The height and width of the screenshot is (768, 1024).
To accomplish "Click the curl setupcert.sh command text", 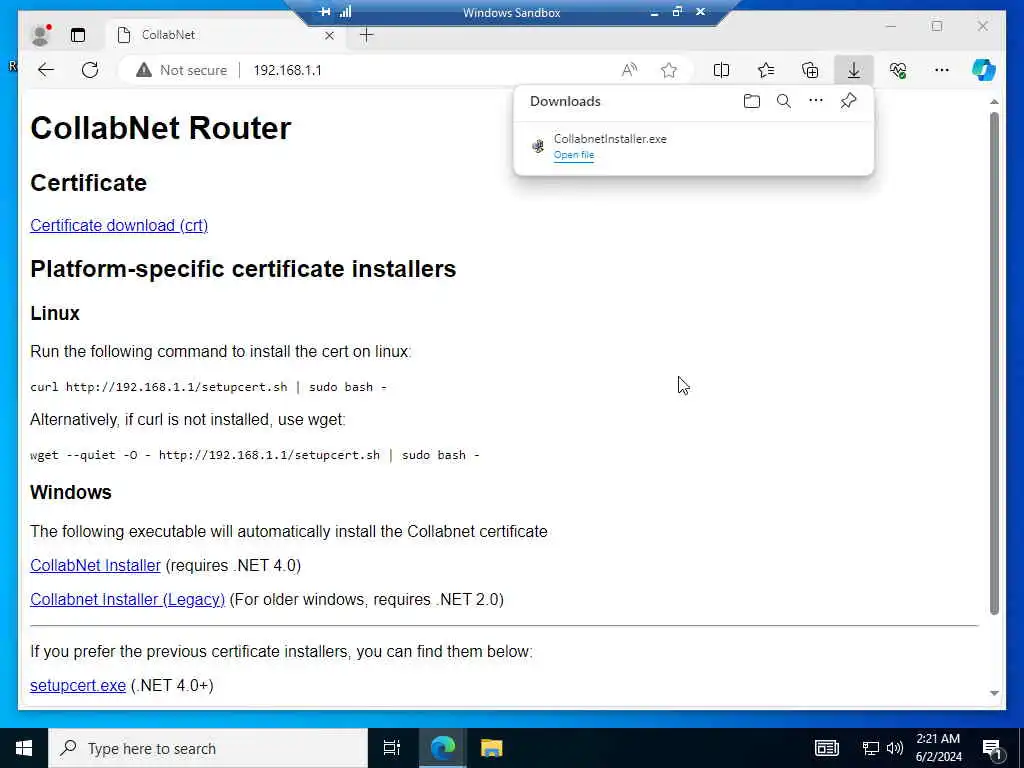I will 208,387.
